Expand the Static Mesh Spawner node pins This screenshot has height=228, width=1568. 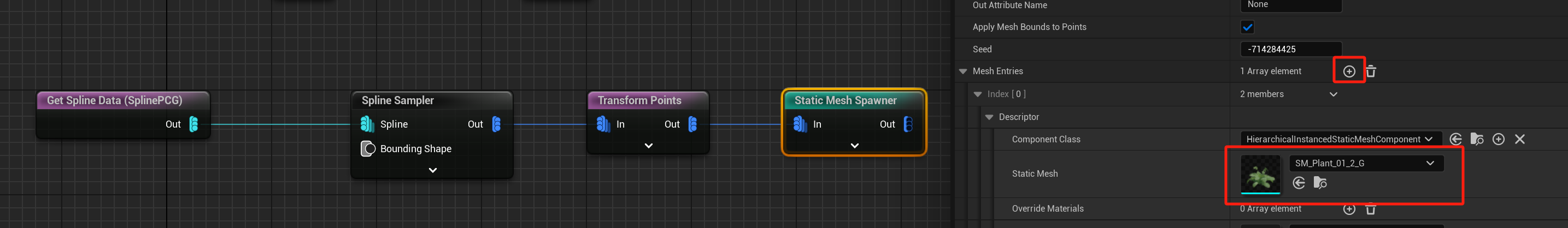[x=855, y=146]
